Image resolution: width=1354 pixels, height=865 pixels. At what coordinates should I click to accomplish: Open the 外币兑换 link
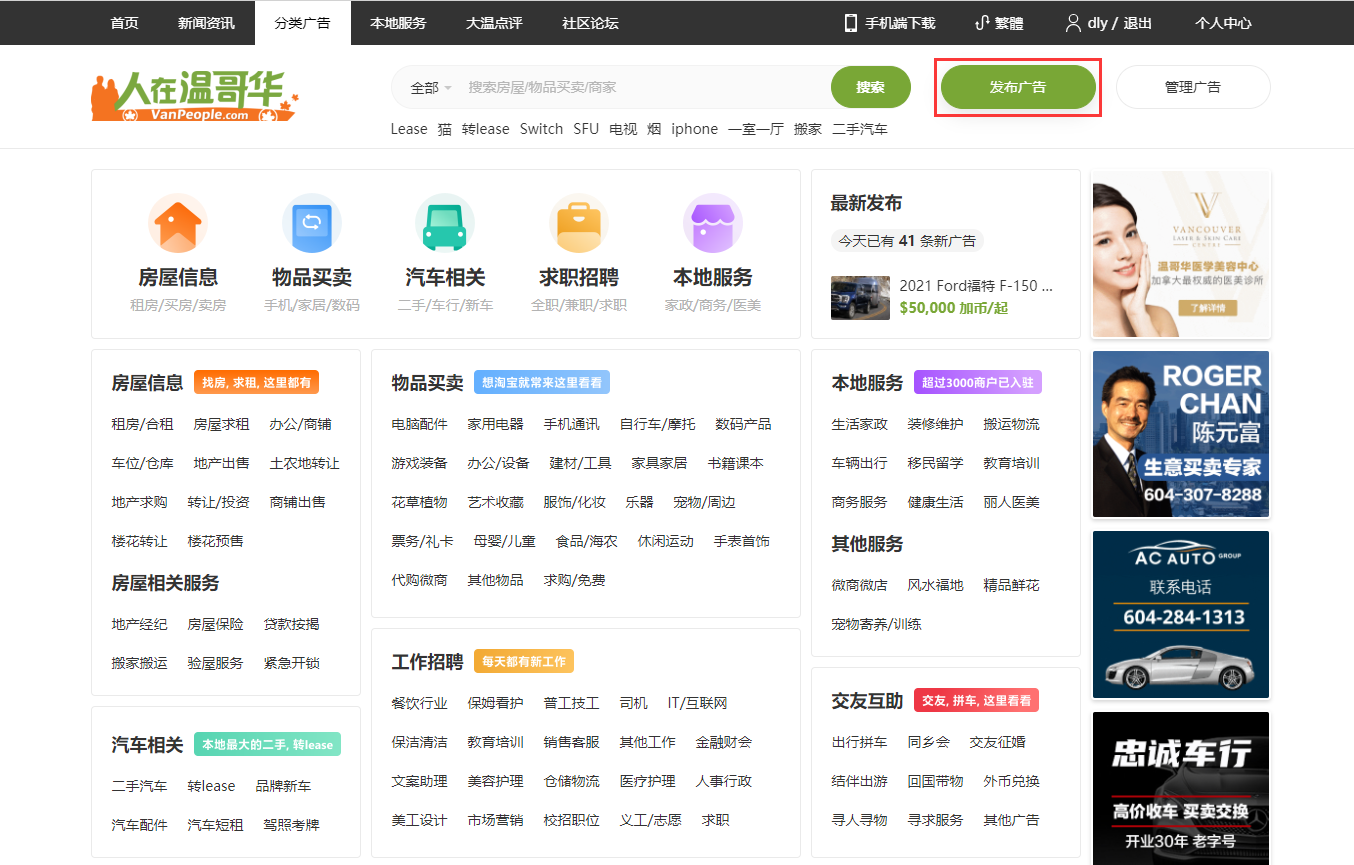1011,781
